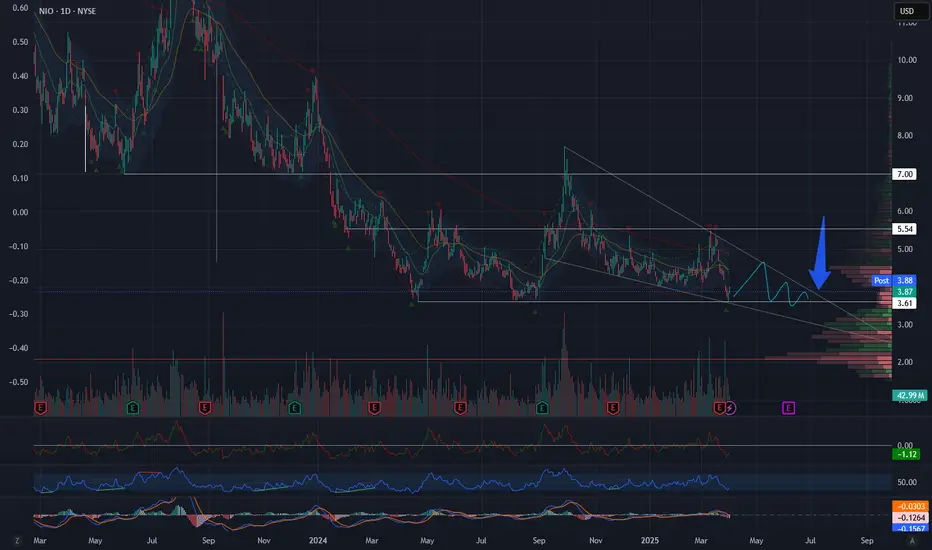Select the 3.61 price line label
This screenshot has height=550, width=932.
(905, 303)
